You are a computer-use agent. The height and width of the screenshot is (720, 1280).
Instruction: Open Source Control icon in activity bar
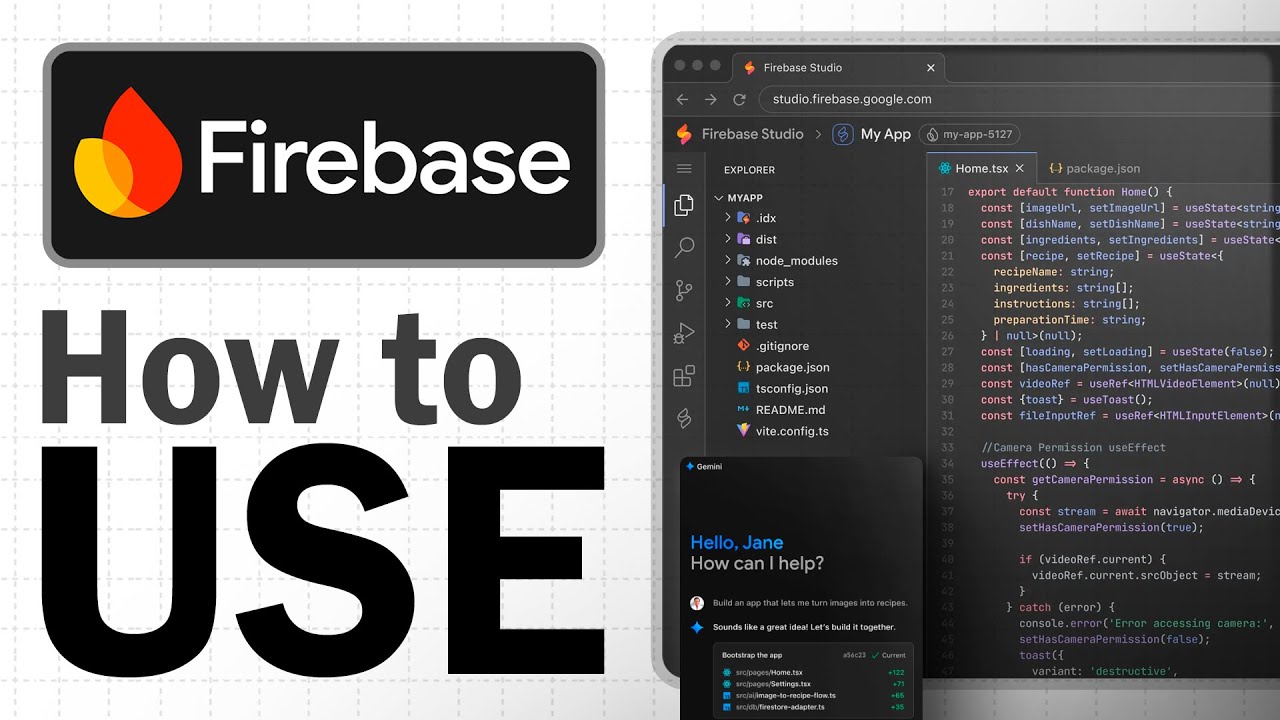tap(684, 290)
